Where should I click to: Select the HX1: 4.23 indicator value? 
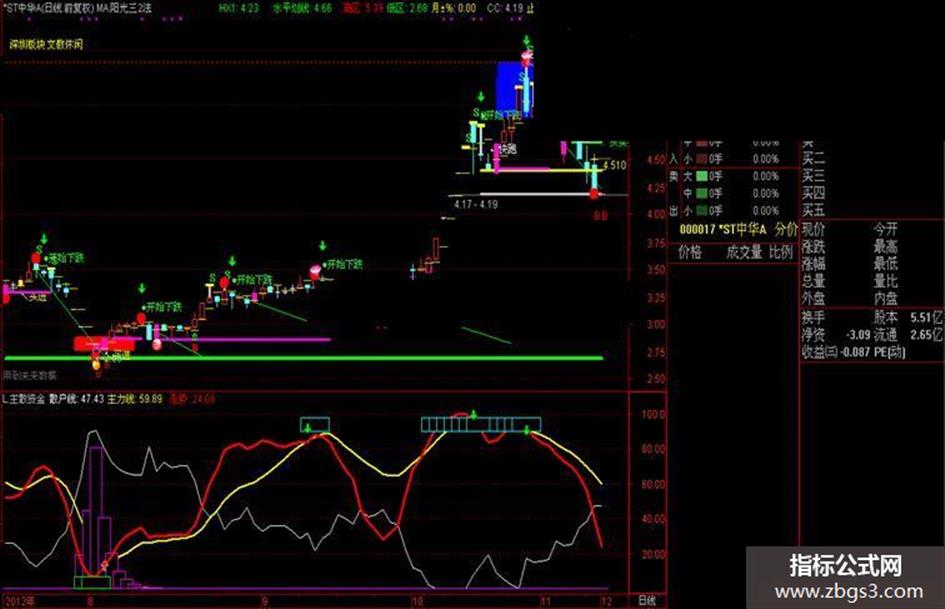point(239,8)
